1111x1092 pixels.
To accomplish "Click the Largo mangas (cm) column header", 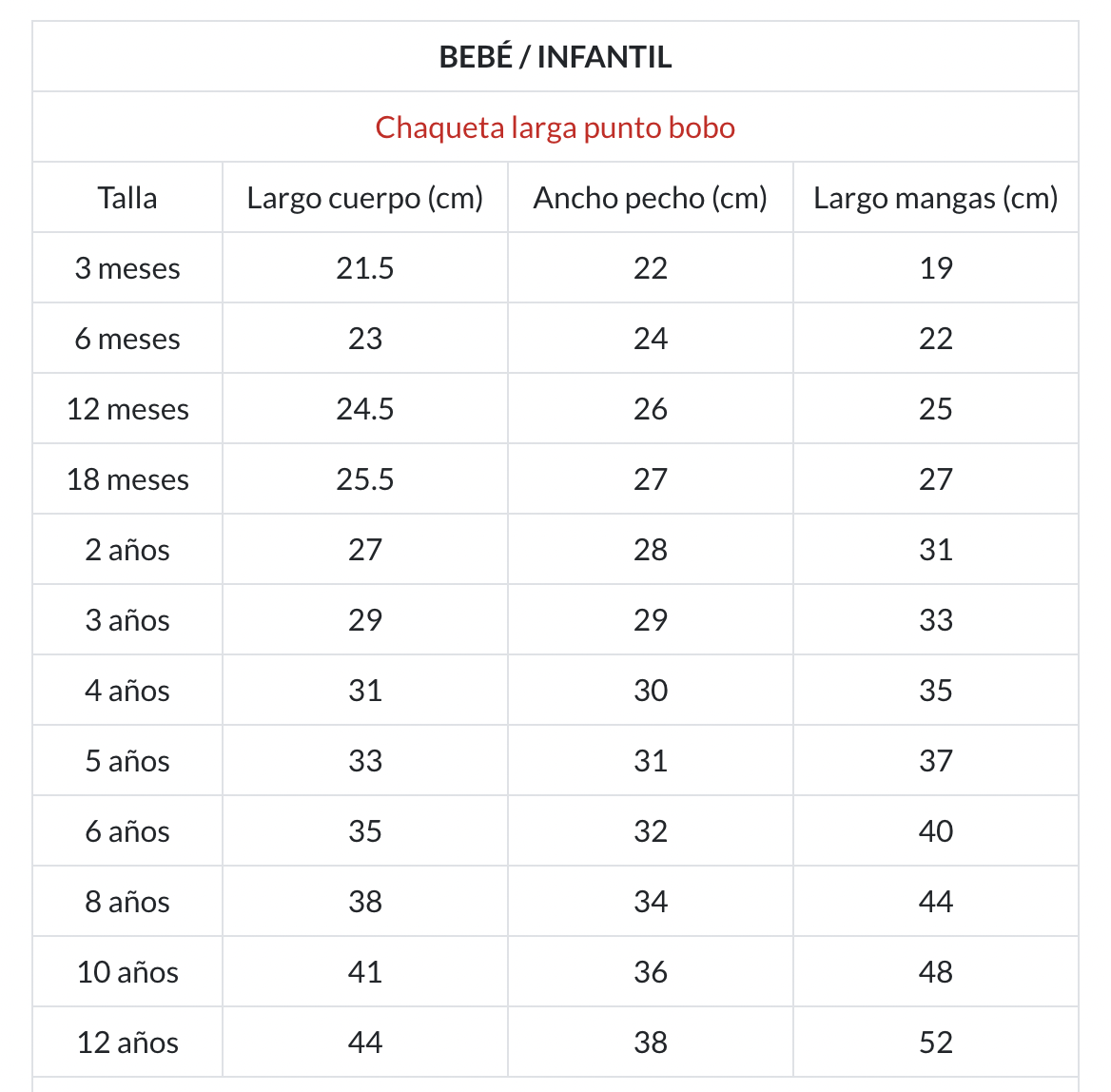I will (936, 198).
